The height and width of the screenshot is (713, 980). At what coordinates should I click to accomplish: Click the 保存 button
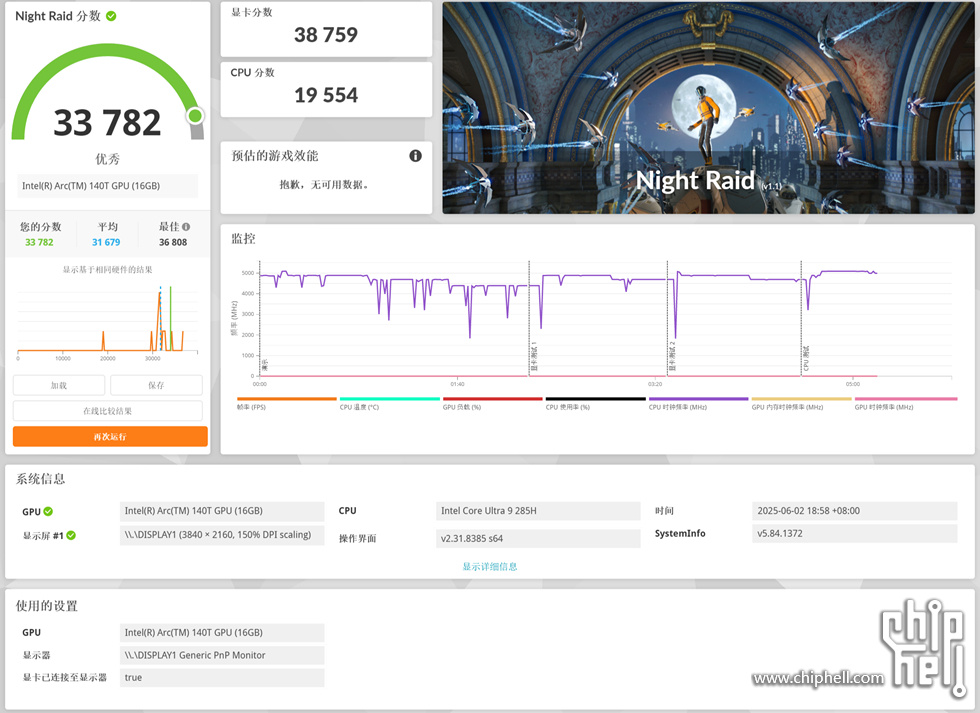(x=156, y=386)
